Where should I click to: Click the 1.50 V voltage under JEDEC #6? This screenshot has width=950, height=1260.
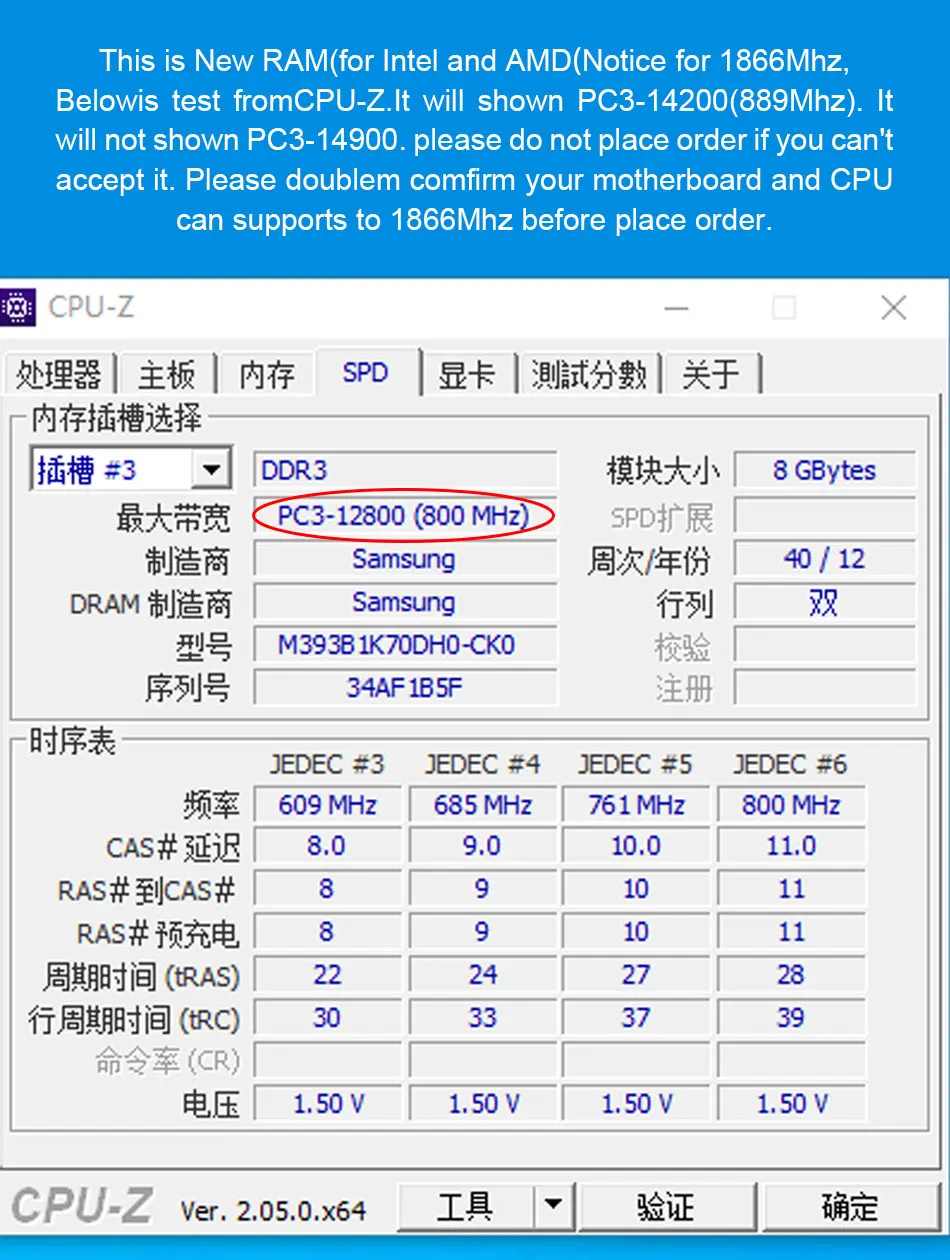click(791, 1104)
